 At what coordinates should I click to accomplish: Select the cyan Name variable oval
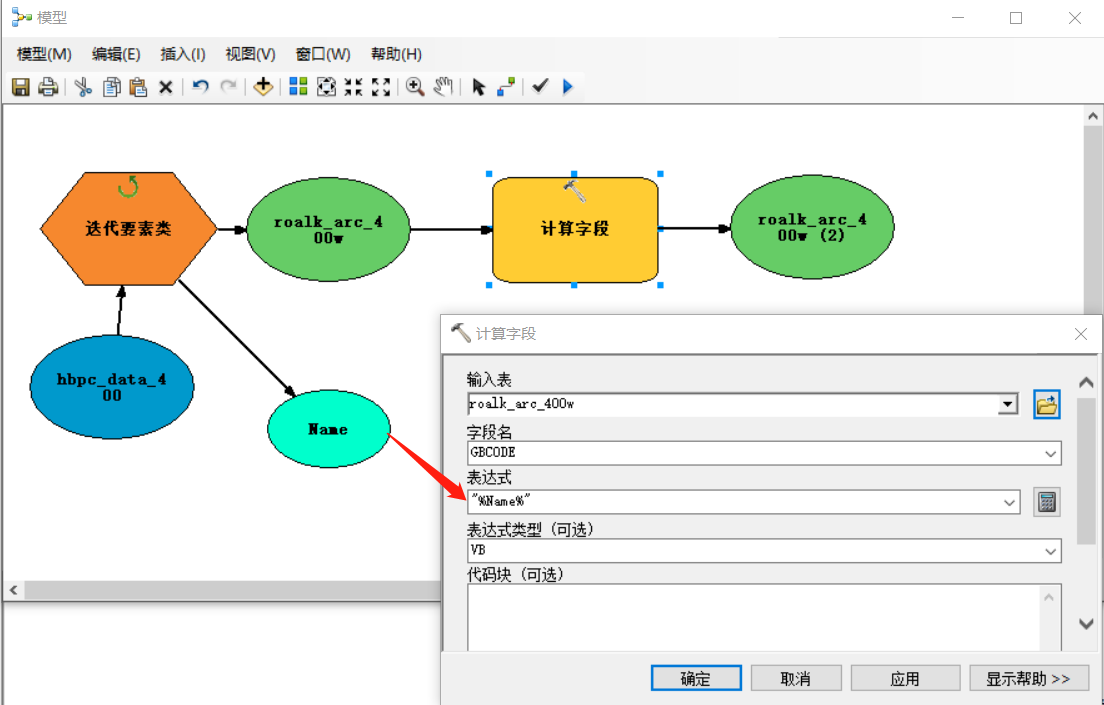tap(328, 429)
